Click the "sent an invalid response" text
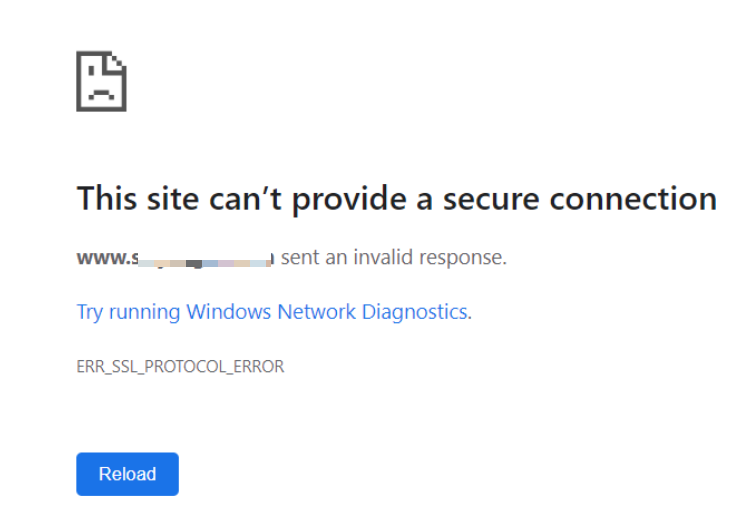This screenshot has width=749, height=531. pos(394,257)
